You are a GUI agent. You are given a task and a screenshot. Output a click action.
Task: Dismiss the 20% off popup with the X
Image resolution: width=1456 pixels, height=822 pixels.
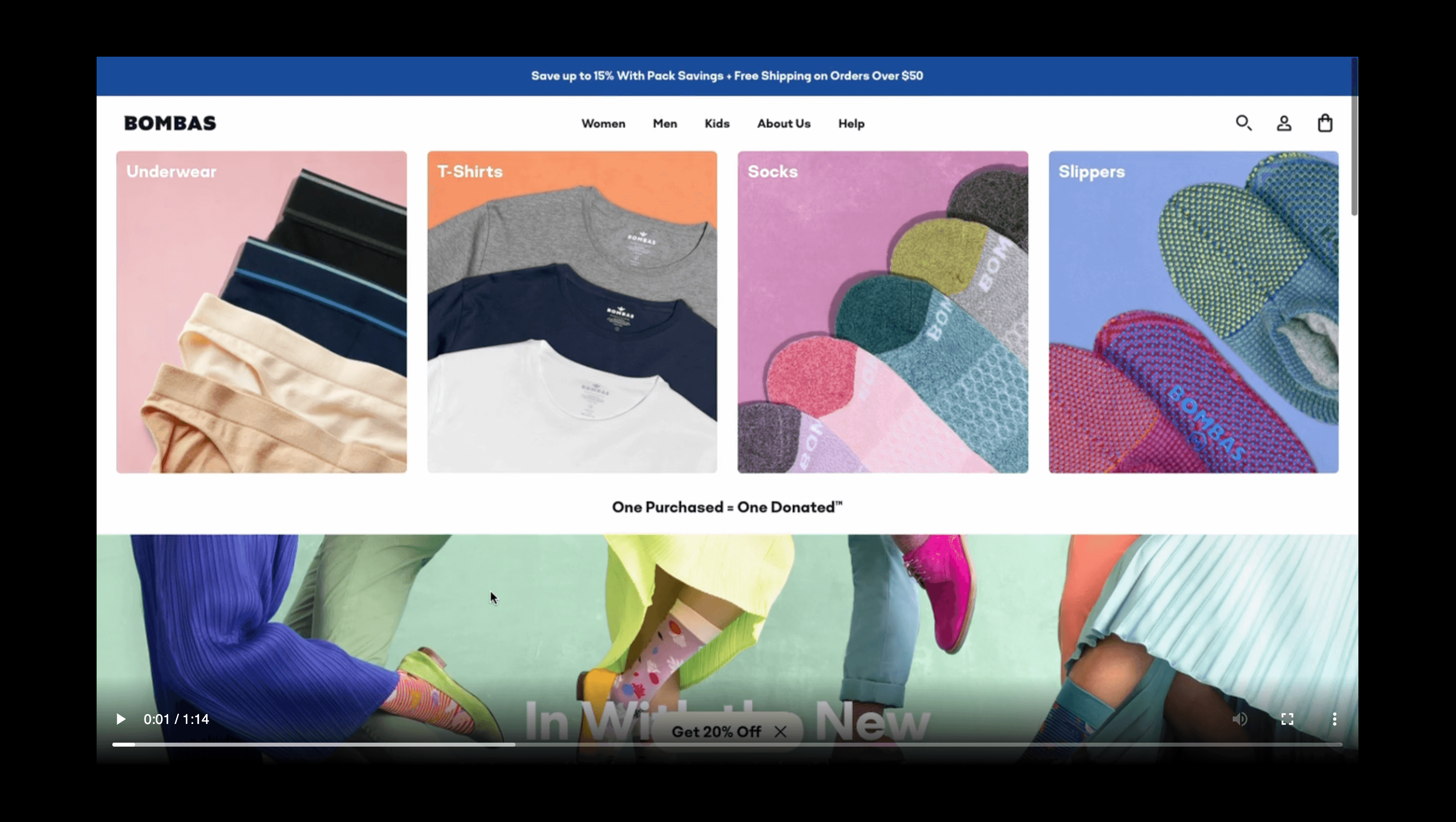point(781,731)
